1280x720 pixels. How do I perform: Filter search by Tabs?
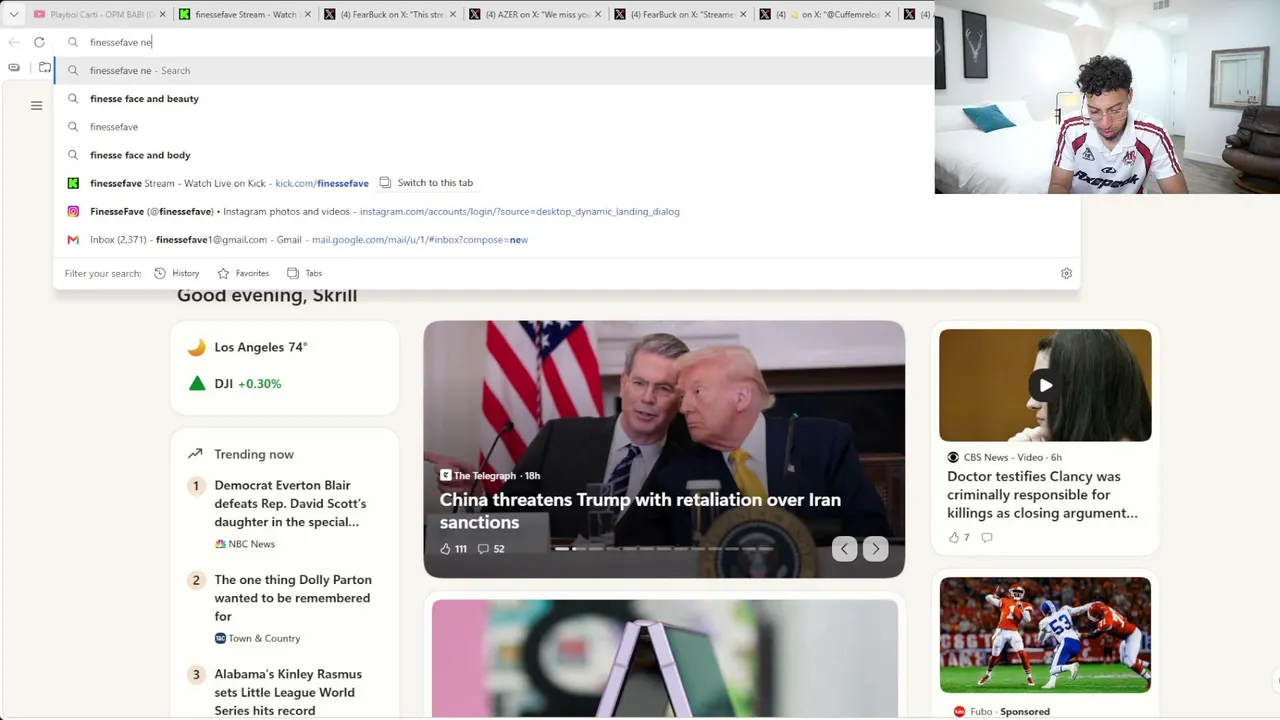pyautogui.click(x=304, y=273)
